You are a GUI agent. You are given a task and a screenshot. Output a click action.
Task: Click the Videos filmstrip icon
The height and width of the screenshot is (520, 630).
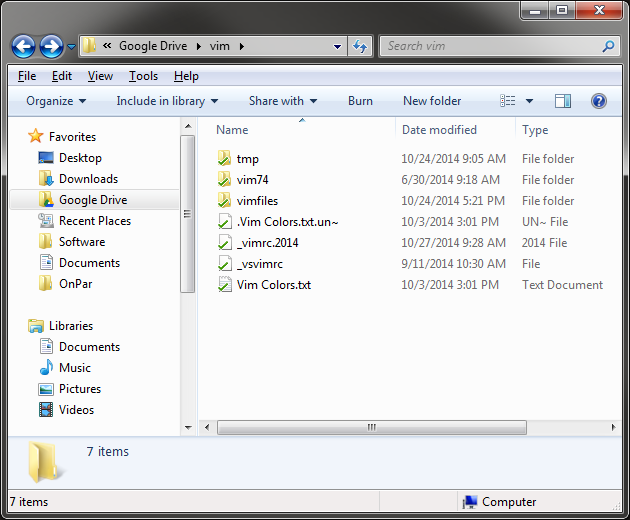(46, 409)
